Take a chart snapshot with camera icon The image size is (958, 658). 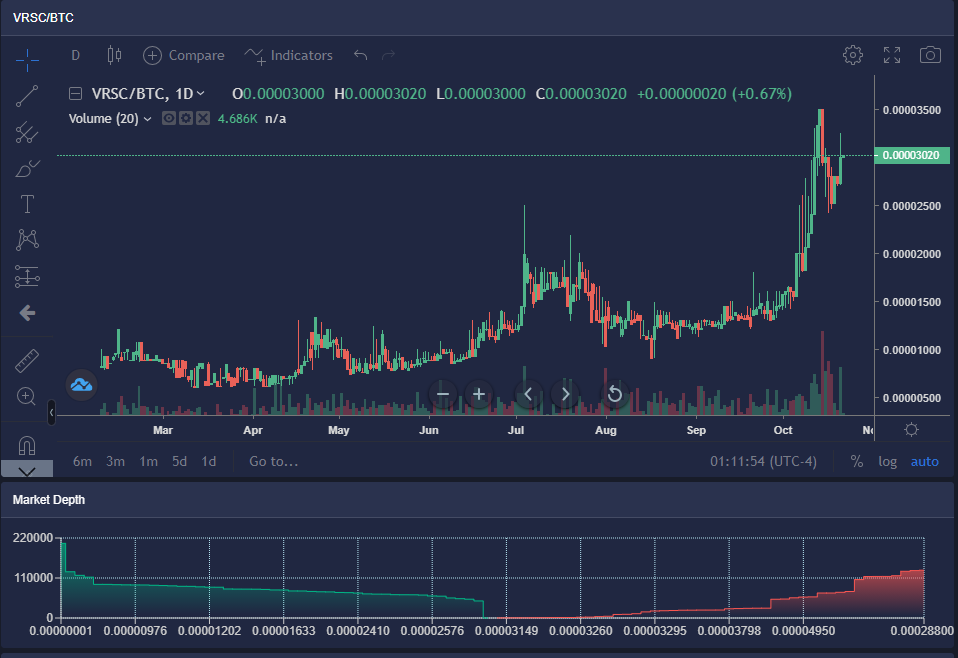pyautogui.click(x=930, y=55)
